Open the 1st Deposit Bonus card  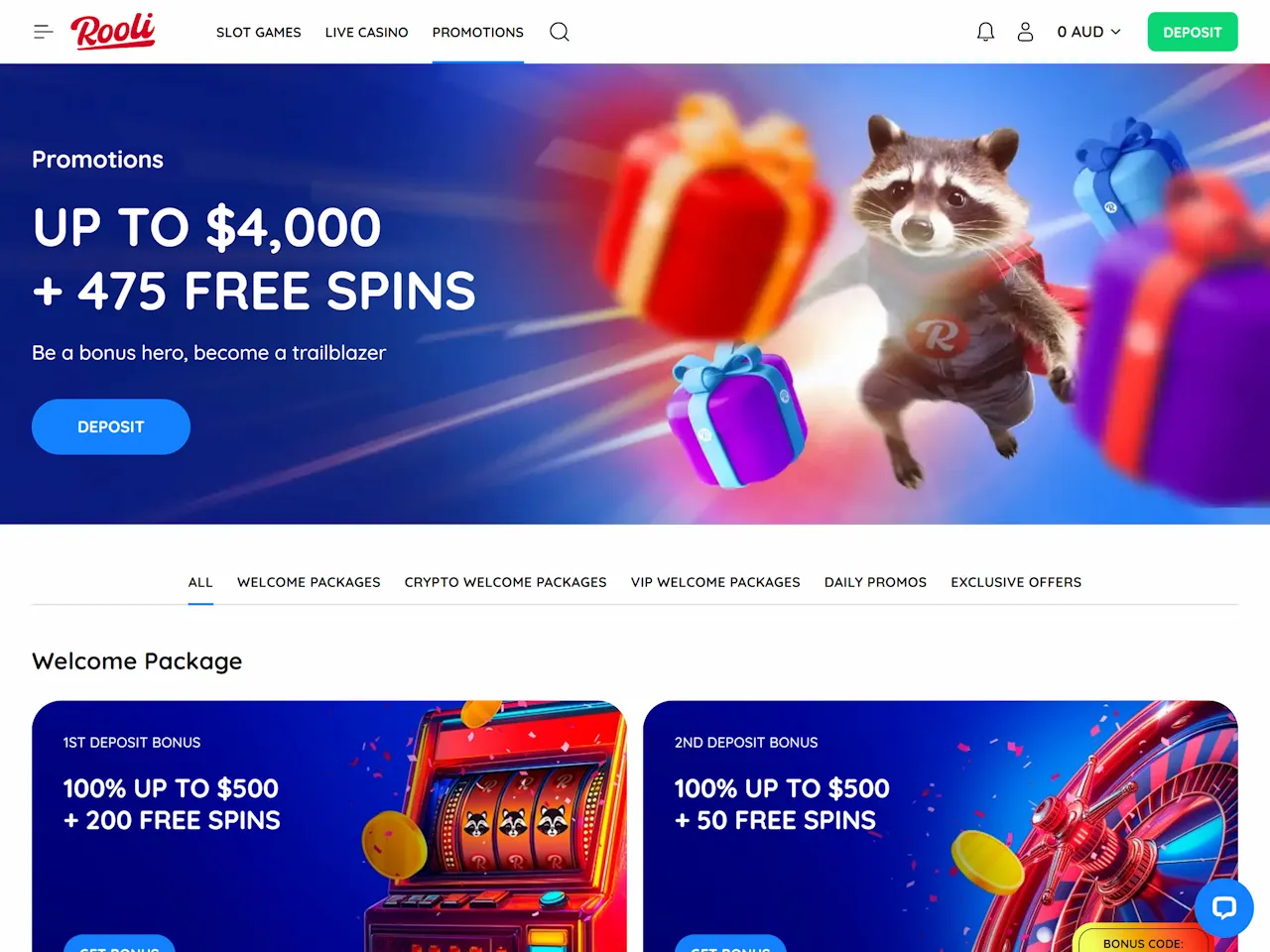pos(329,826)
